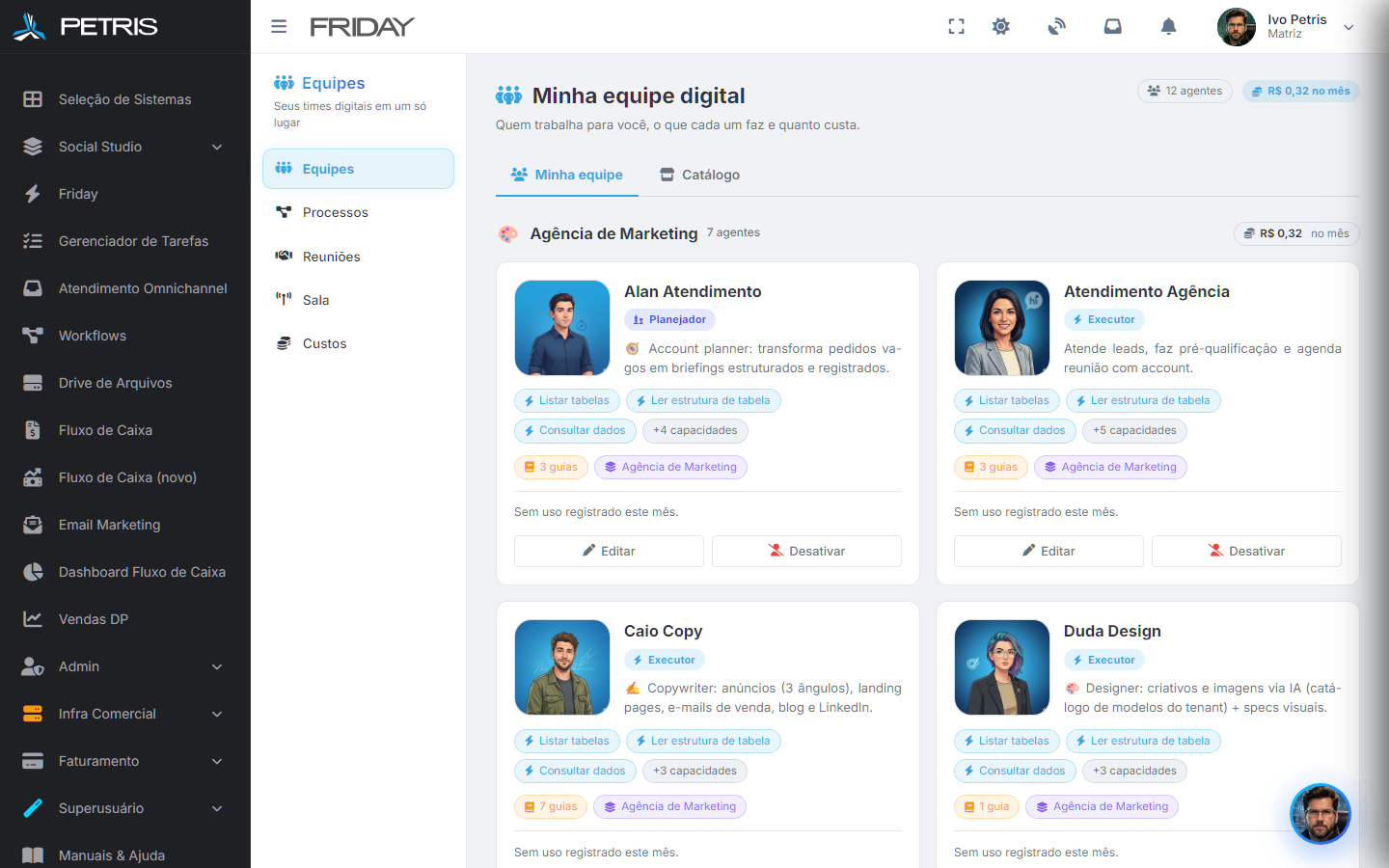Click Agência de Marketing tag on Caio Copy card
This screenshot has height=868, width=1389.
(669, 806)
